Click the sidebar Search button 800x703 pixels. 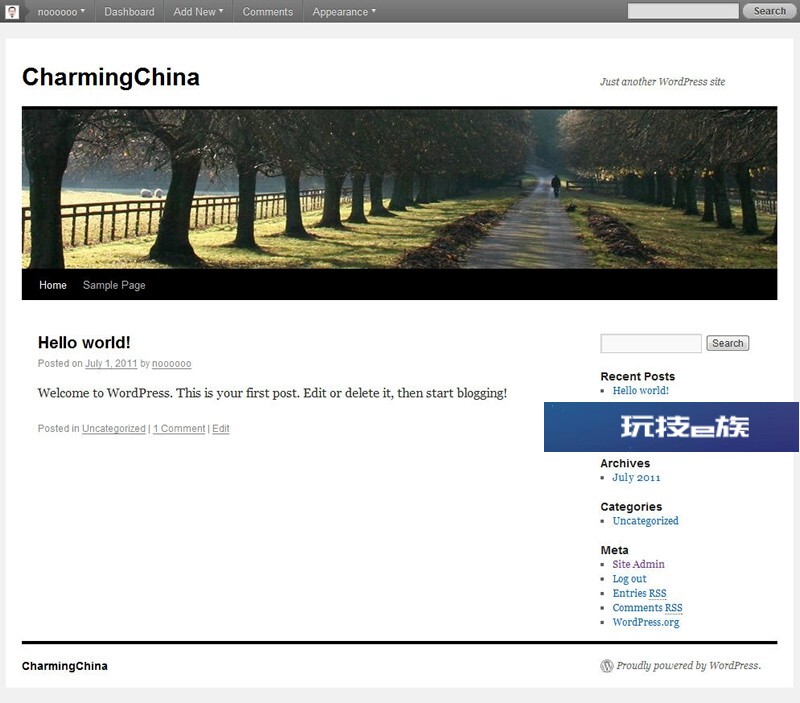click(728, 343)
